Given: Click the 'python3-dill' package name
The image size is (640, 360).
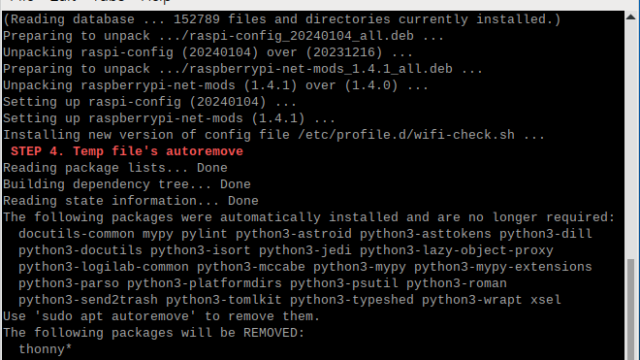Looking at the screenshot, I should coord(546,234).
